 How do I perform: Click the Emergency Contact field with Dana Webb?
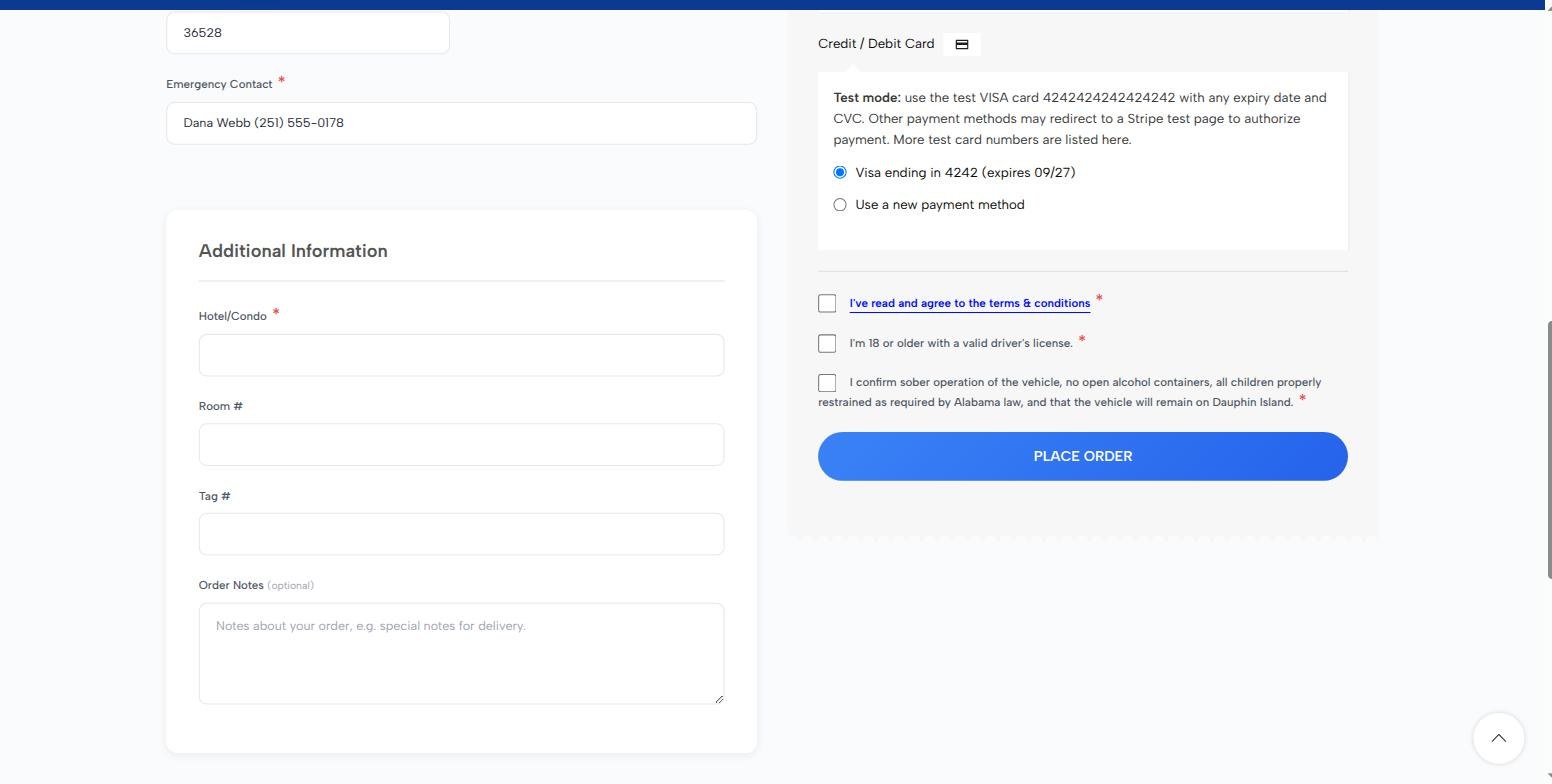click(461, 123)
